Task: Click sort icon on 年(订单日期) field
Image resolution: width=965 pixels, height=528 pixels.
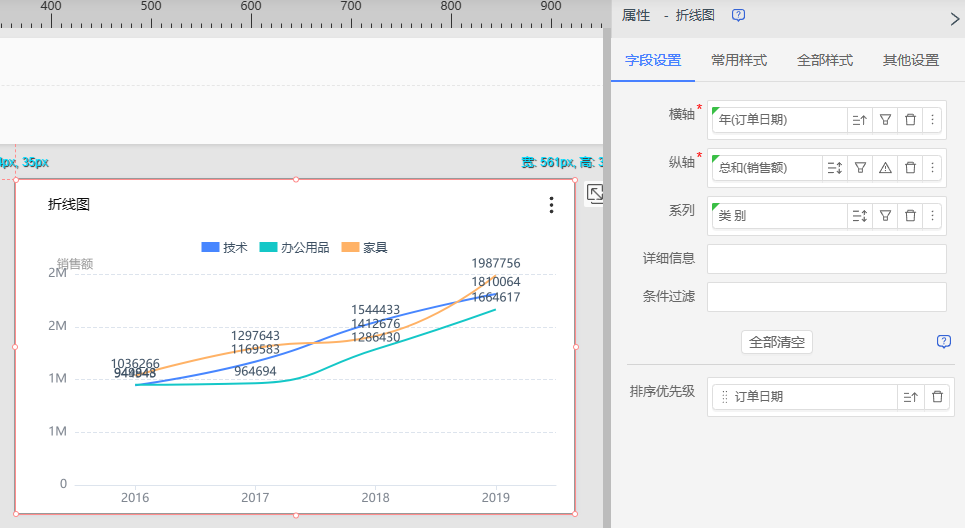Action: pyautogui.click(x=860, y=120)
